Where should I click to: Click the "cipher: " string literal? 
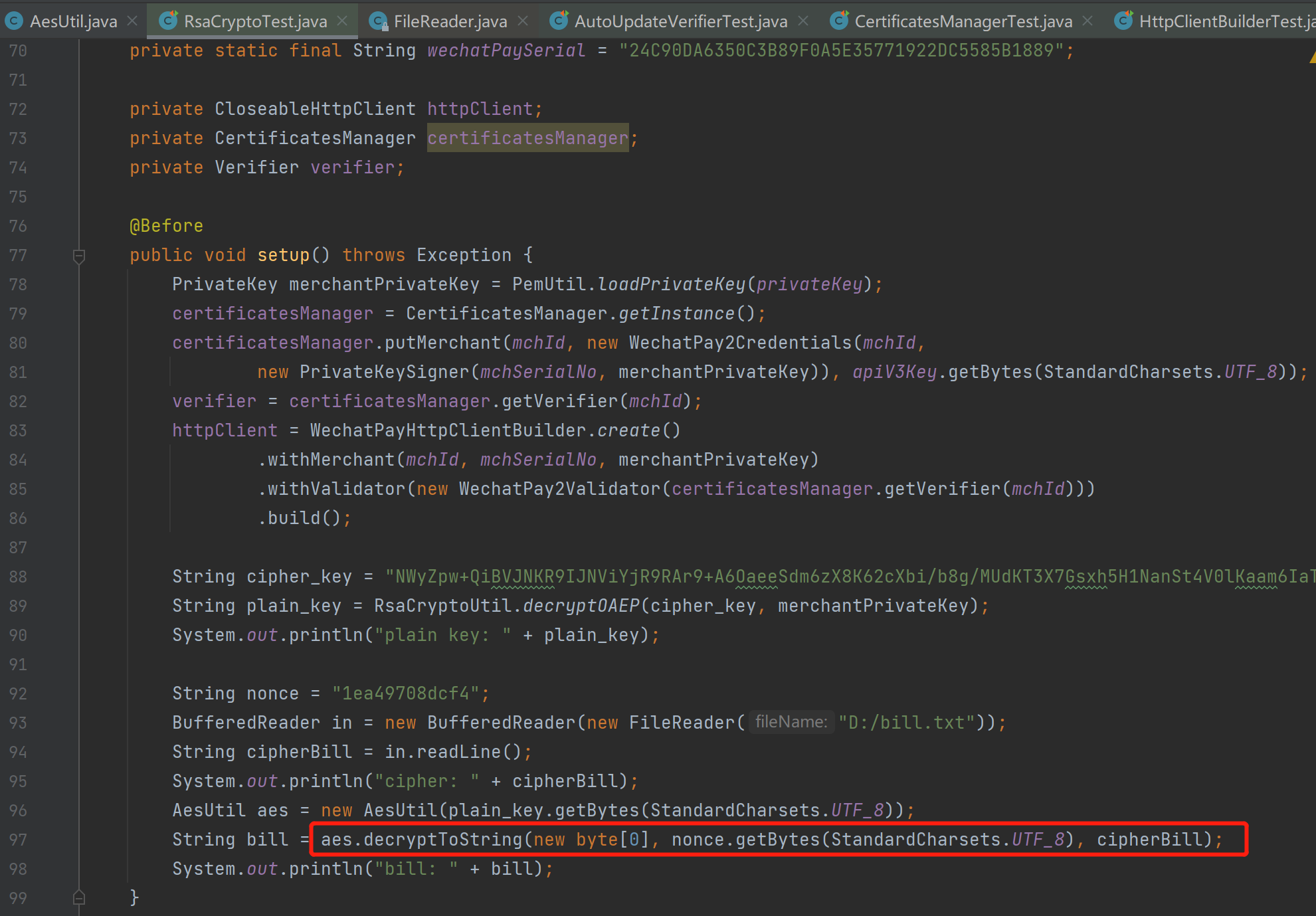pos(426,781)
